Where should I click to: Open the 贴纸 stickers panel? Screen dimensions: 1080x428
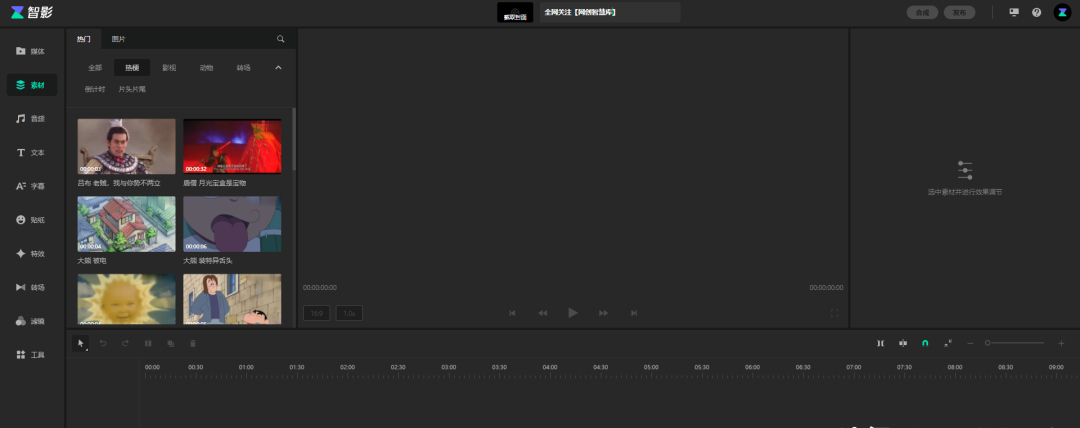point(32,220)
